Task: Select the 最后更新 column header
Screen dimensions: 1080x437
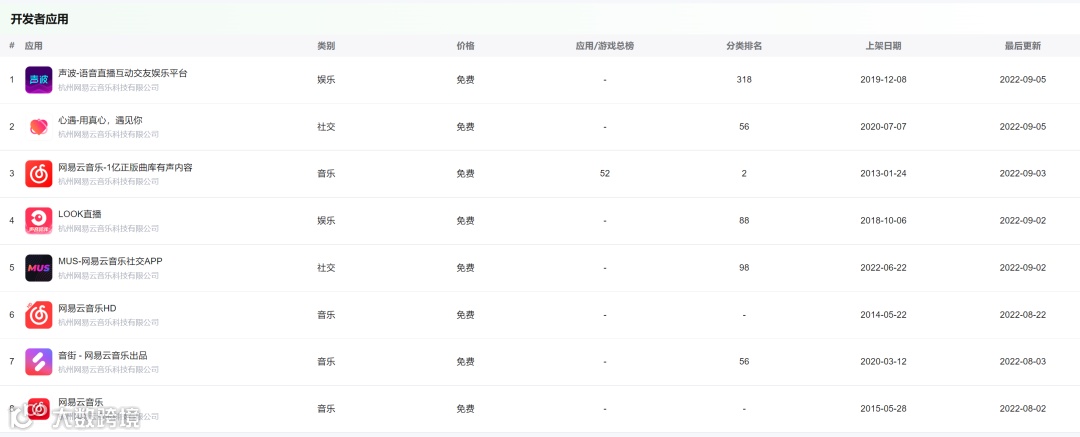Action: (x=1023, y=46)
